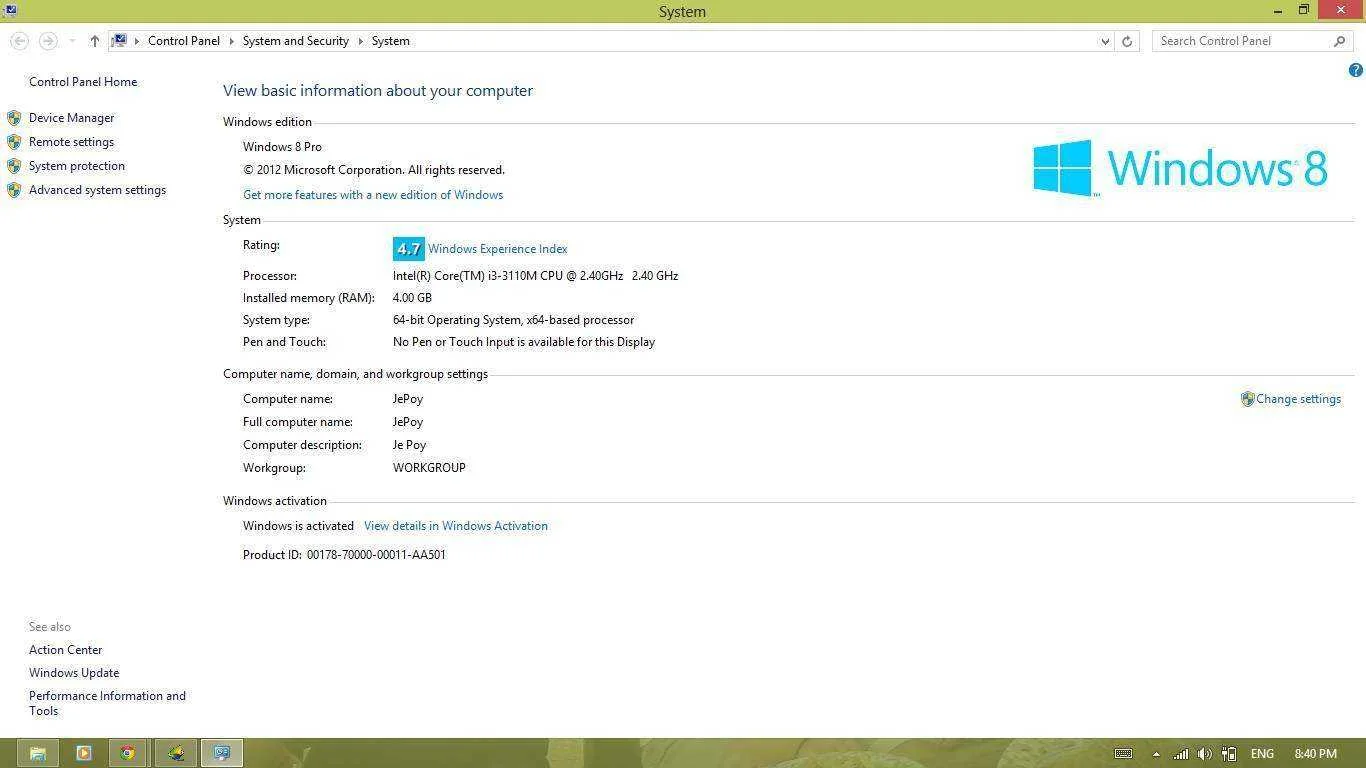Click the ENG language indicator
Image resolution: width=1366 pixels, height=768 pixels.
[1262, 754]
